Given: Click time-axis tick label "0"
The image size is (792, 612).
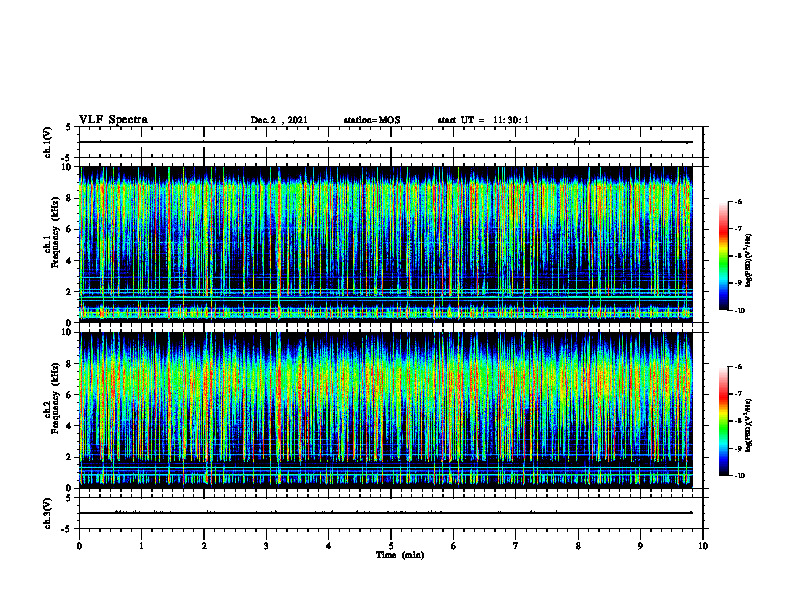Looking at the screenshot, I should [x=79, y=546].
